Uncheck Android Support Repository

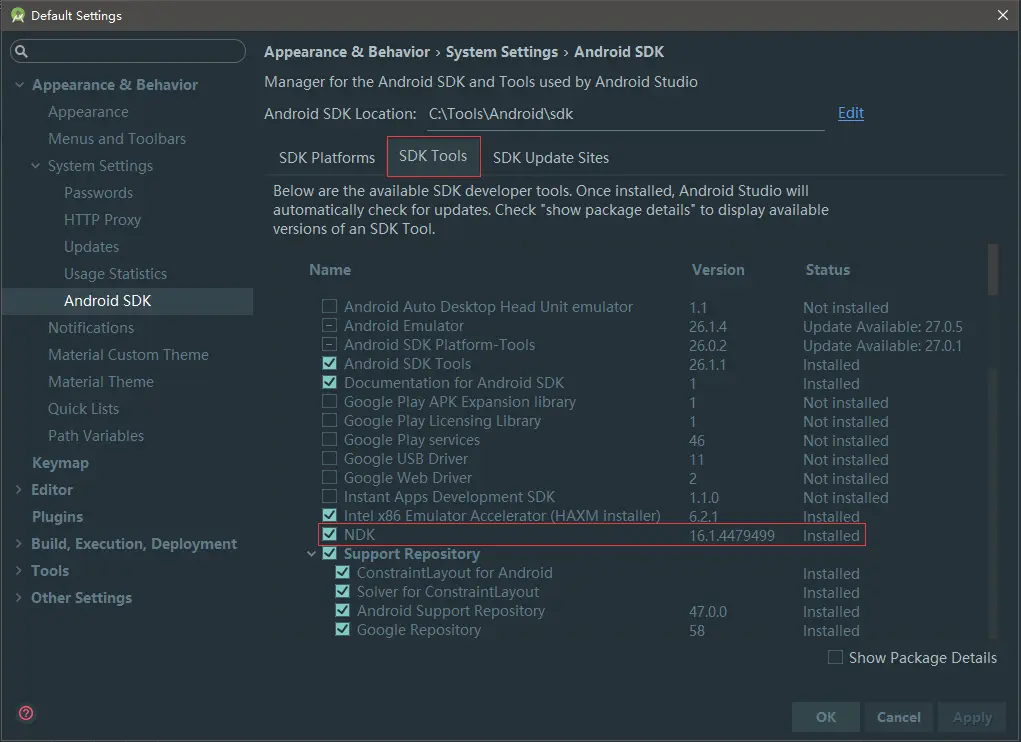pyautogui.click(x=343, y=610)
